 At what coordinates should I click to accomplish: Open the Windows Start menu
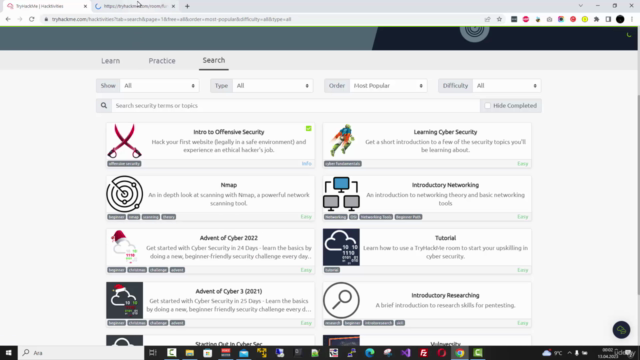[x=9, y=353]
